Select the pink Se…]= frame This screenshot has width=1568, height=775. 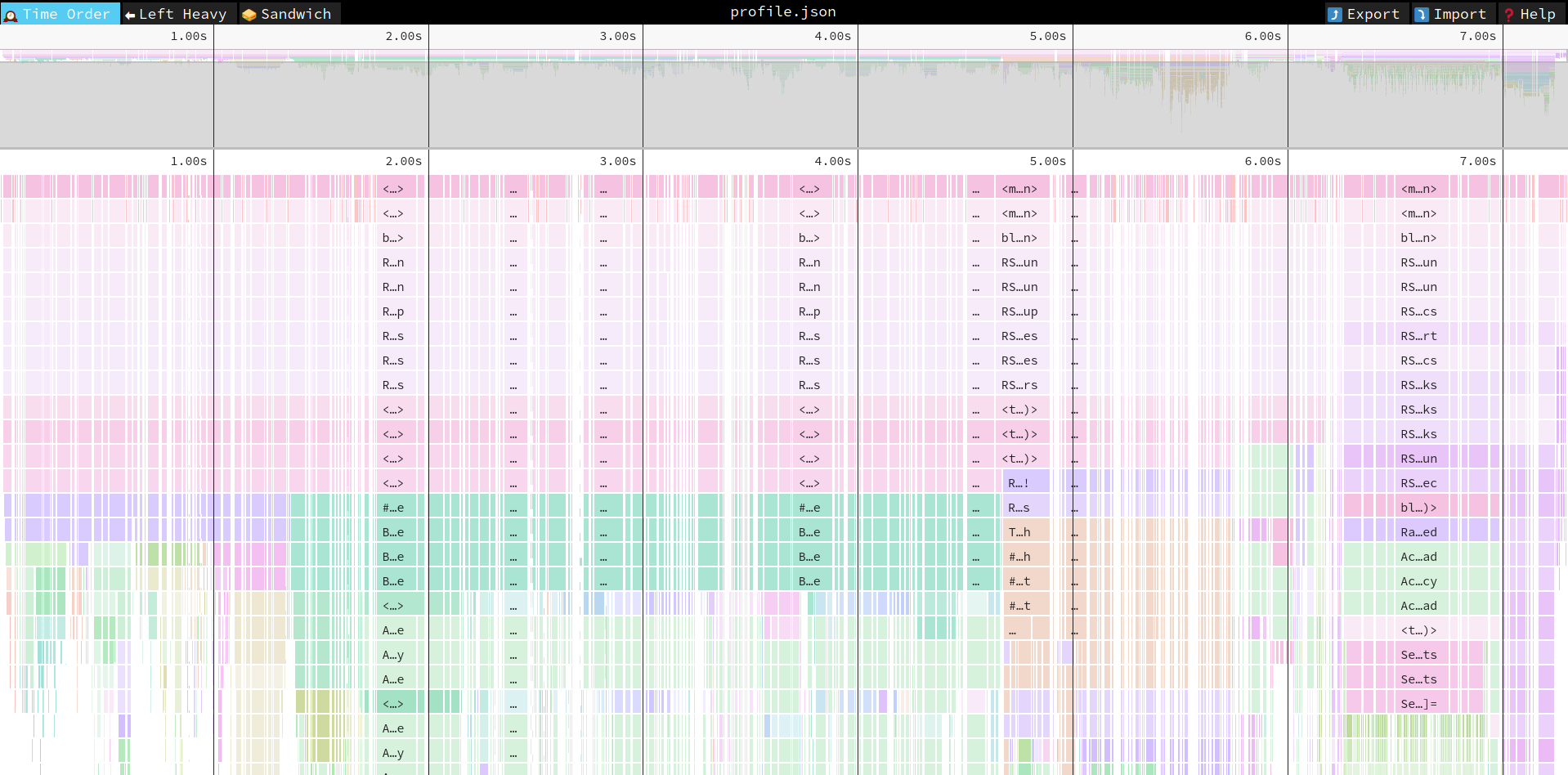click(x=1418, y=704)
